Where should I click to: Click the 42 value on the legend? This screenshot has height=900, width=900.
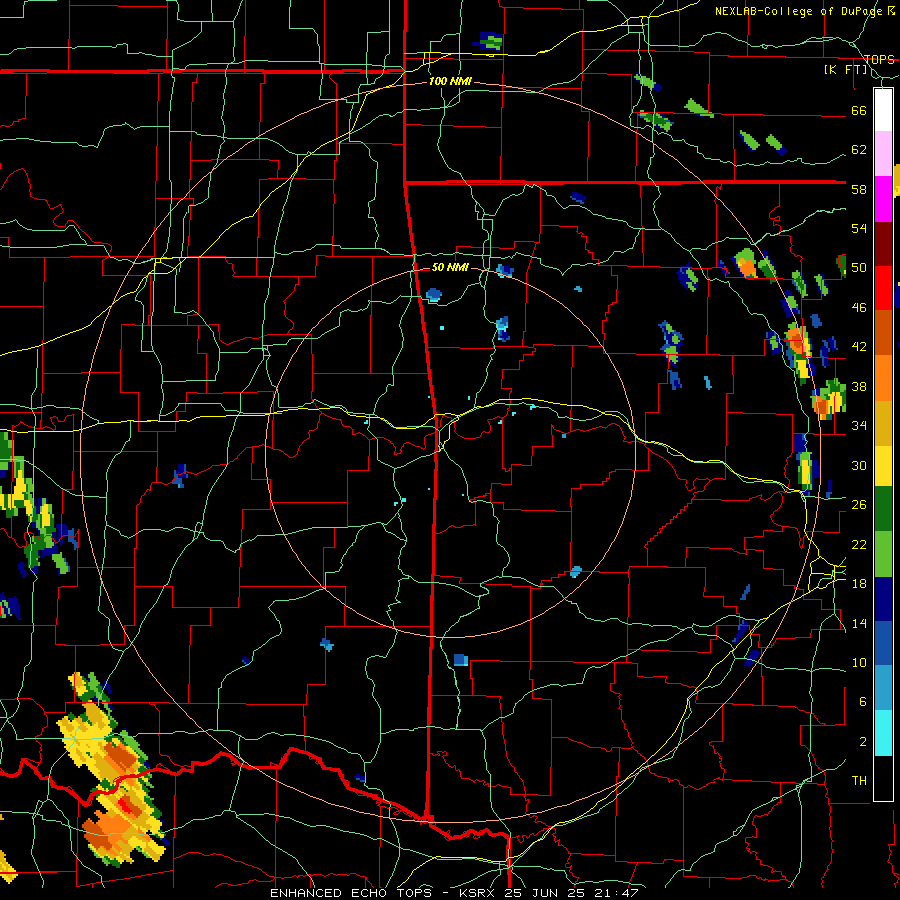tap(859, 347)
